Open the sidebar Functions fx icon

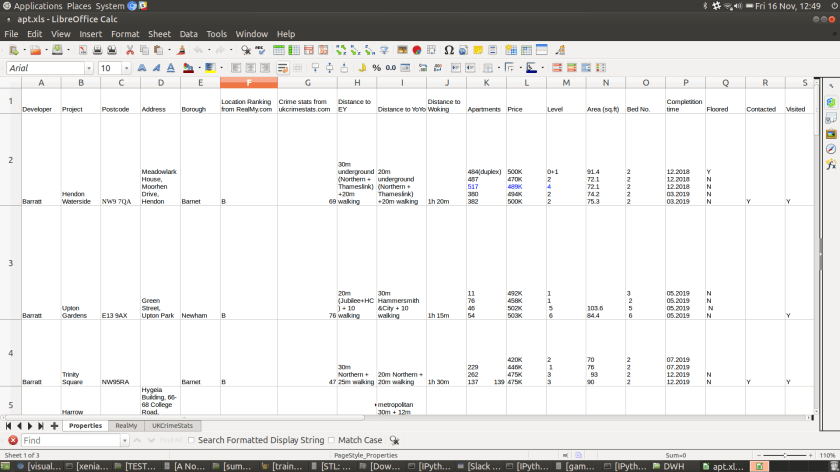coord(831,164)
